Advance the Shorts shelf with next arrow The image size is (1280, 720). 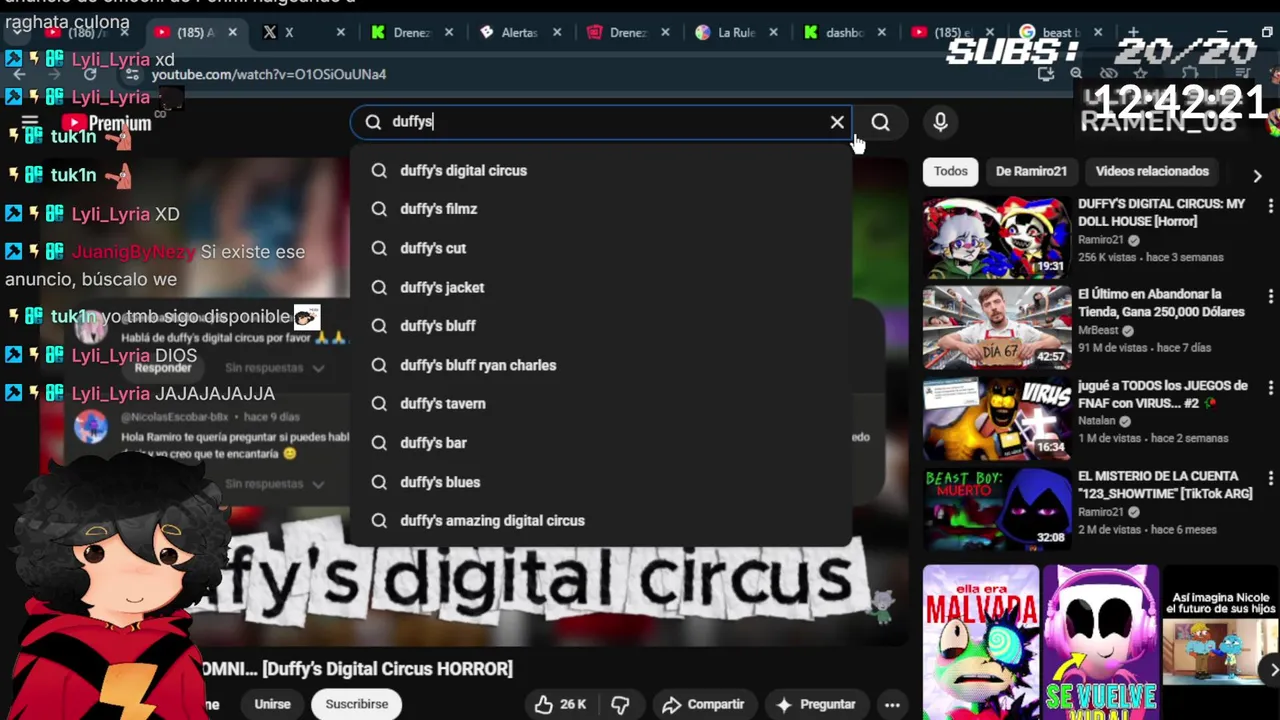click(x=1273, y=669)
